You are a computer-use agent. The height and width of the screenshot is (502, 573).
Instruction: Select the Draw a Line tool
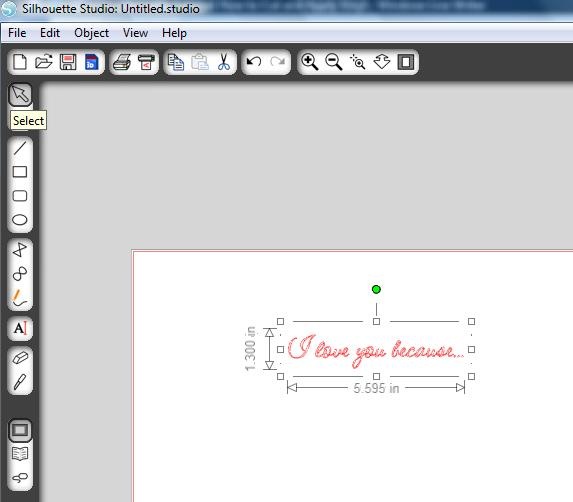tap(20, 148)
